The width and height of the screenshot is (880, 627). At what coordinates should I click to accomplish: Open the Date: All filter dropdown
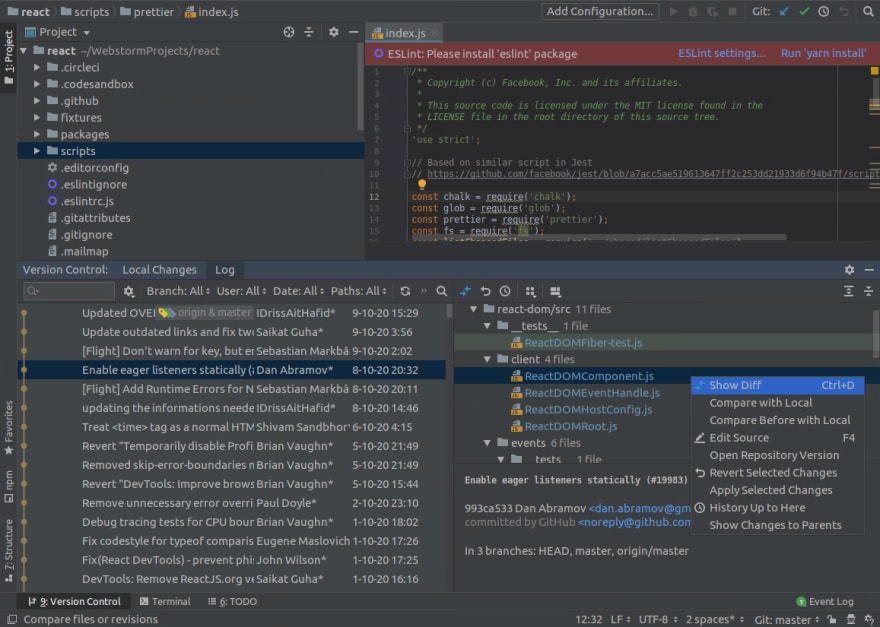point(298,291)
